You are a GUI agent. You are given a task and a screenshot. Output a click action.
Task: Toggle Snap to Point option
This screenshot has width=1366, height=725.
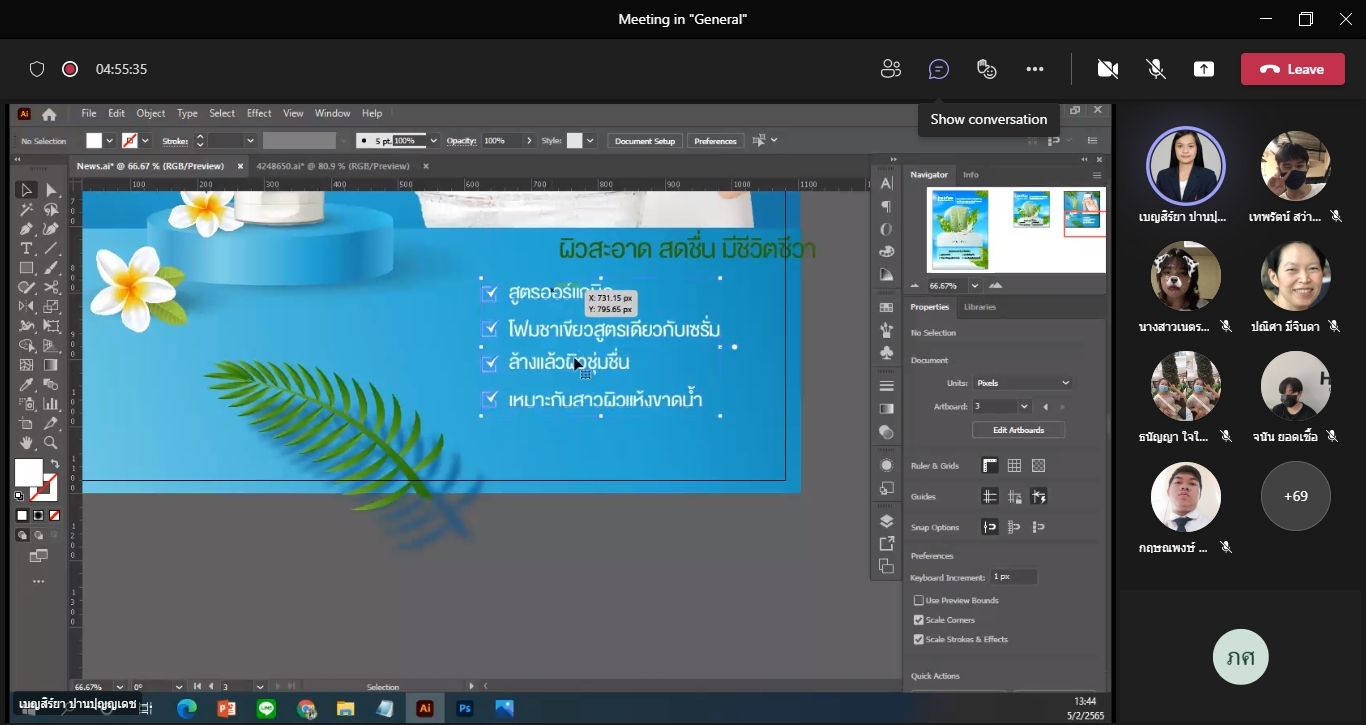coord(990,527)
